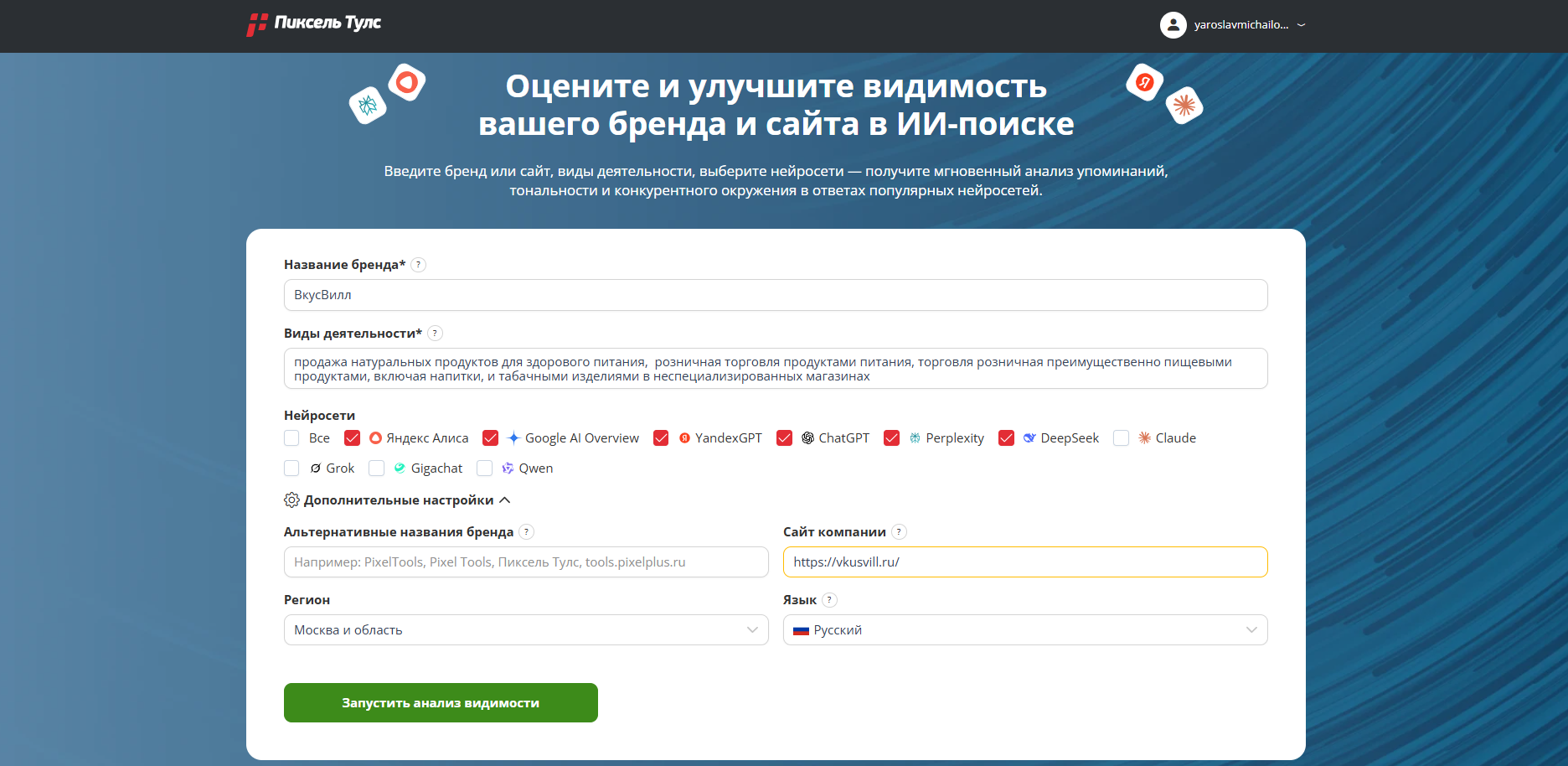Click the user avatar icon
Image resolution: width=1568 pixels, height=766 pixels.
point(1173,25)
